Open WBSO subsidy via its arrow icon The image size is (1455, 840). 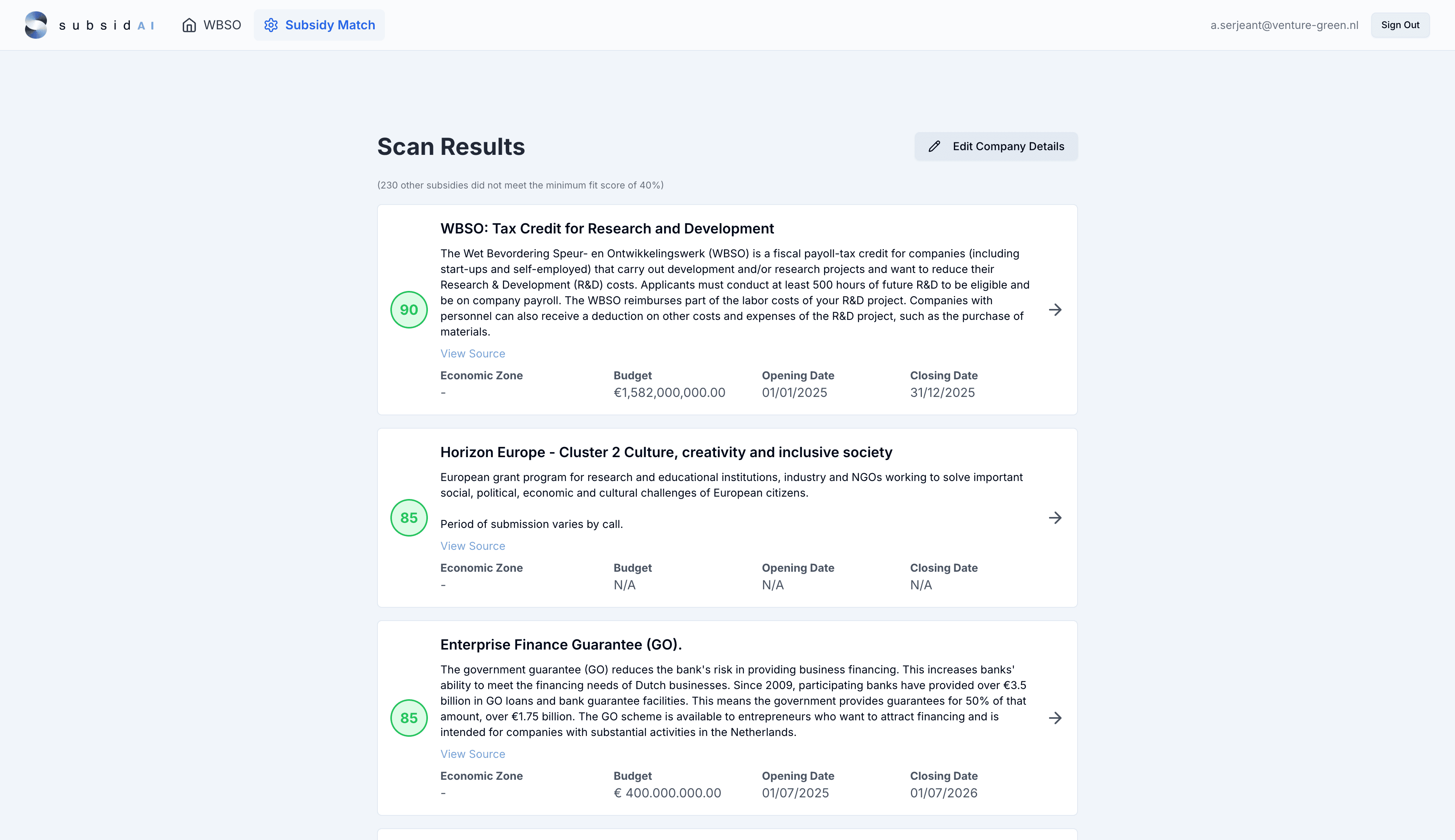[1054, 310]
